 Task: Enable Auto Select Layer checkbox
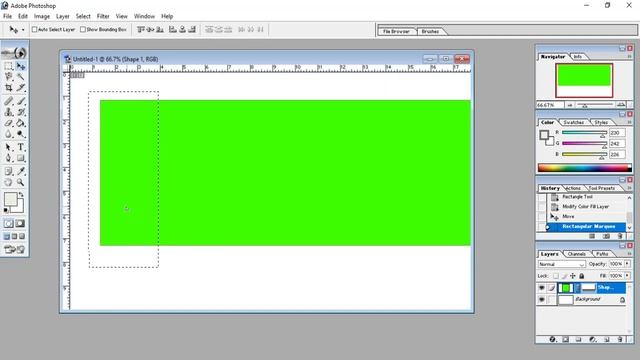[35, 29]
